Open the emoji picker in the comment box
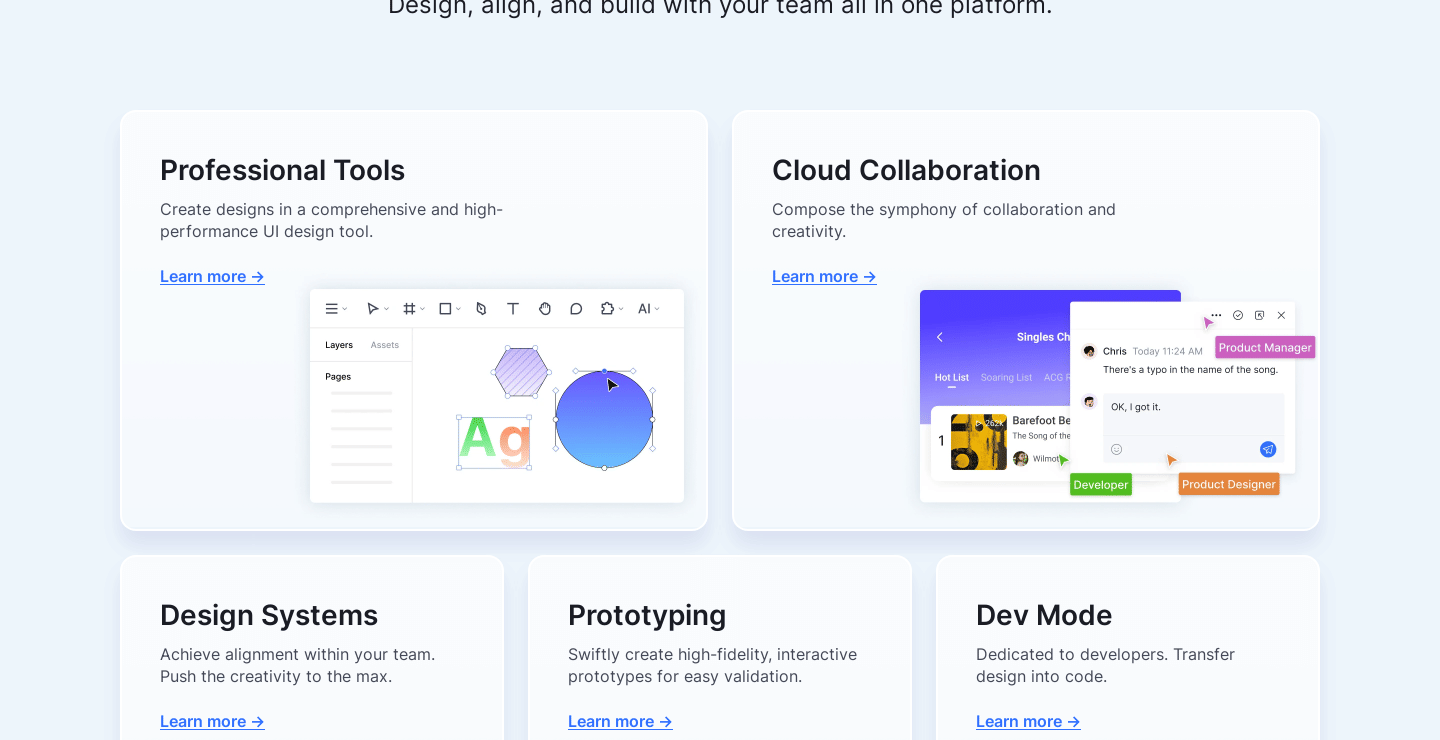 (1116, 449)
